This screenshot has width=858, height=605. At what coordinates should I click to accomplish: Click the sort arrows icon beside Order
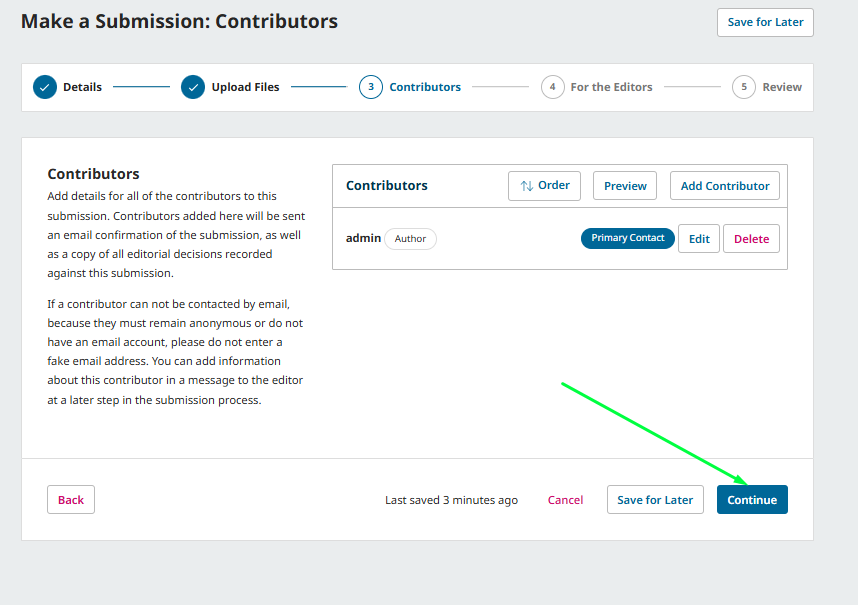527,186
